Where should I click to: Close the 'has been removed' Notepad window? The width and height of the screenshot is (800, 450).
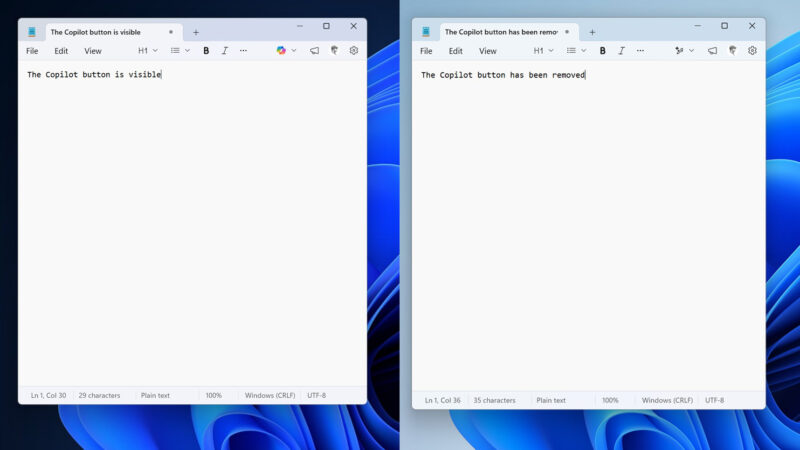click(x=752, y=26)
